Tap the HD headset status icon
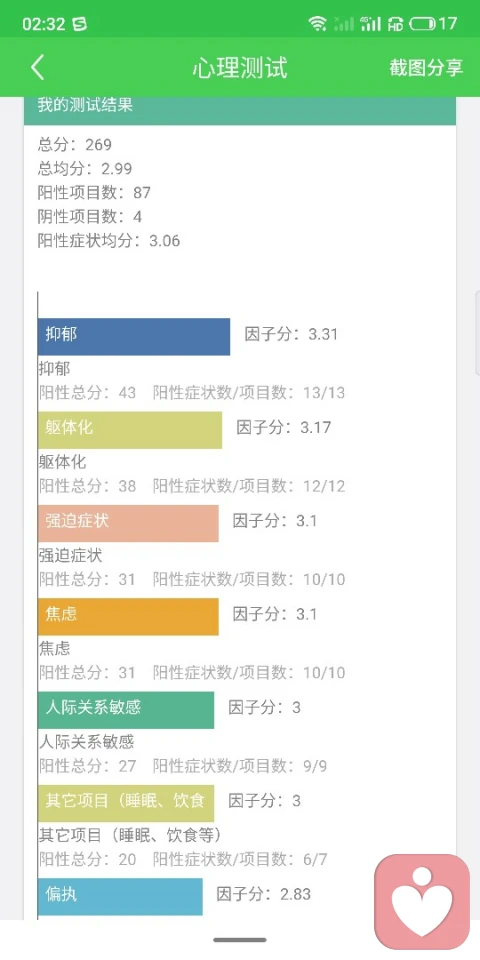This screenshot has height=960, width=480. (396, 24)
